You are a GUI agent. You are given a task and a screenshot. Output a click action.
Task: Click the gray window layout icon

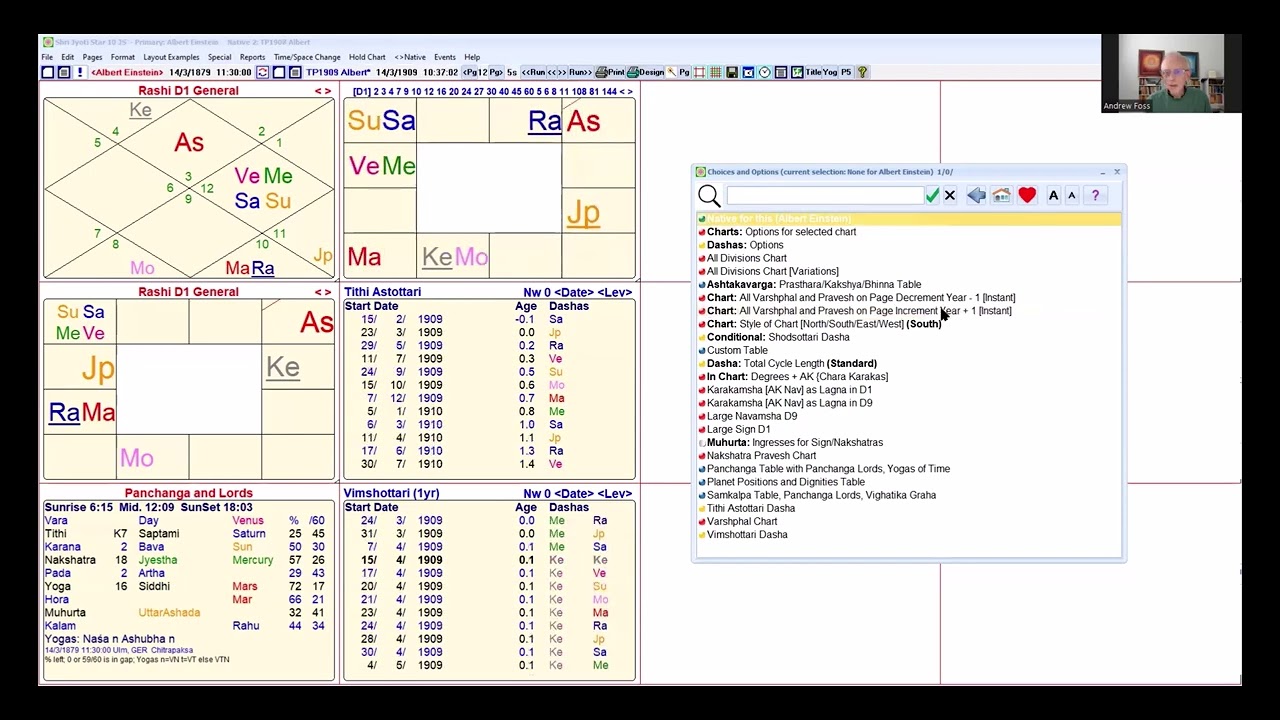tap(781, 72)
